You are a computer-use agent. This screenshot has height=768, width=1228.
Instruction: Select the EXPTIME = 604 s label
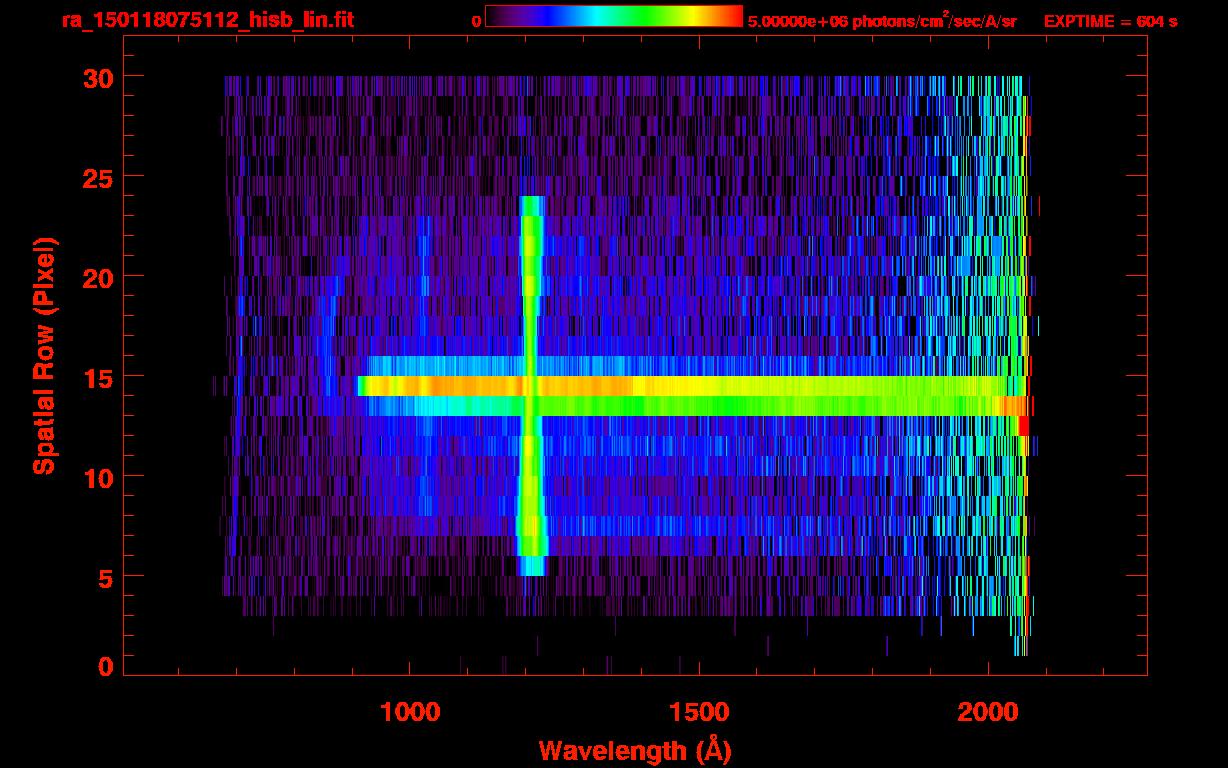point(1110,21)
